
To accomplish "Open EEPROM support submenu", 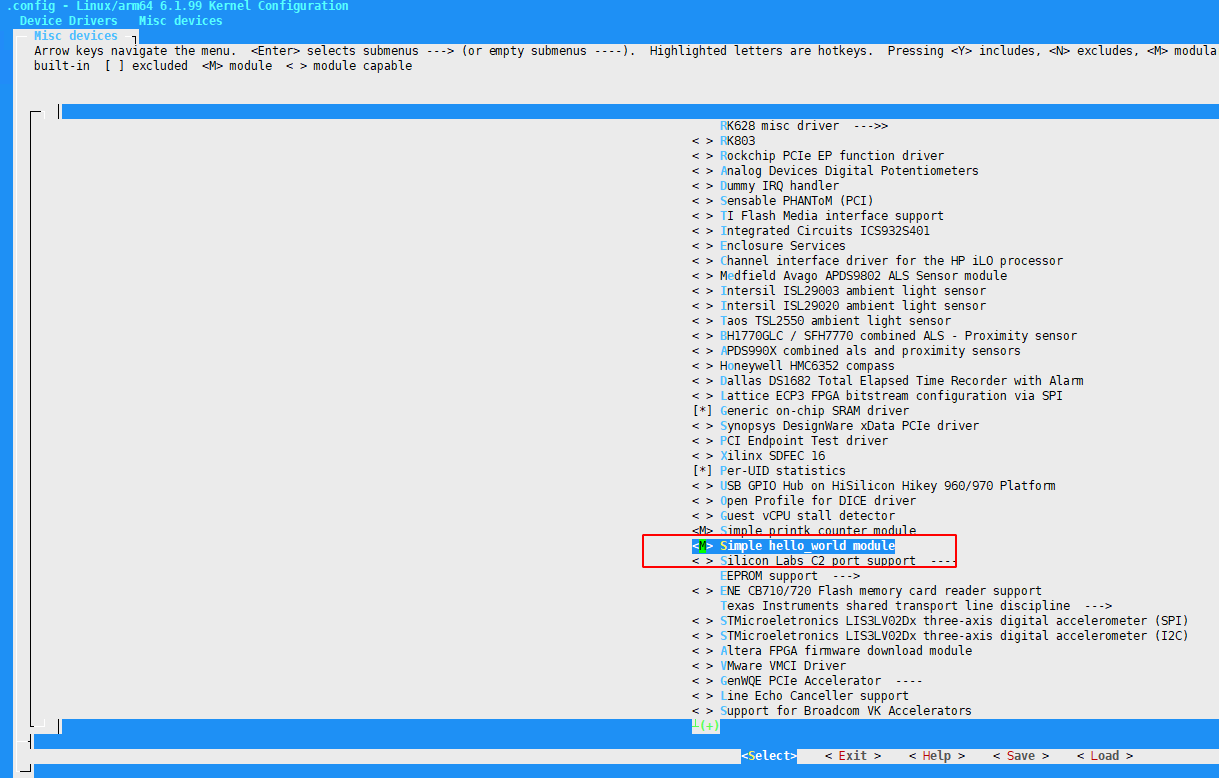I will pyautogui.click(x=790, y=576).
